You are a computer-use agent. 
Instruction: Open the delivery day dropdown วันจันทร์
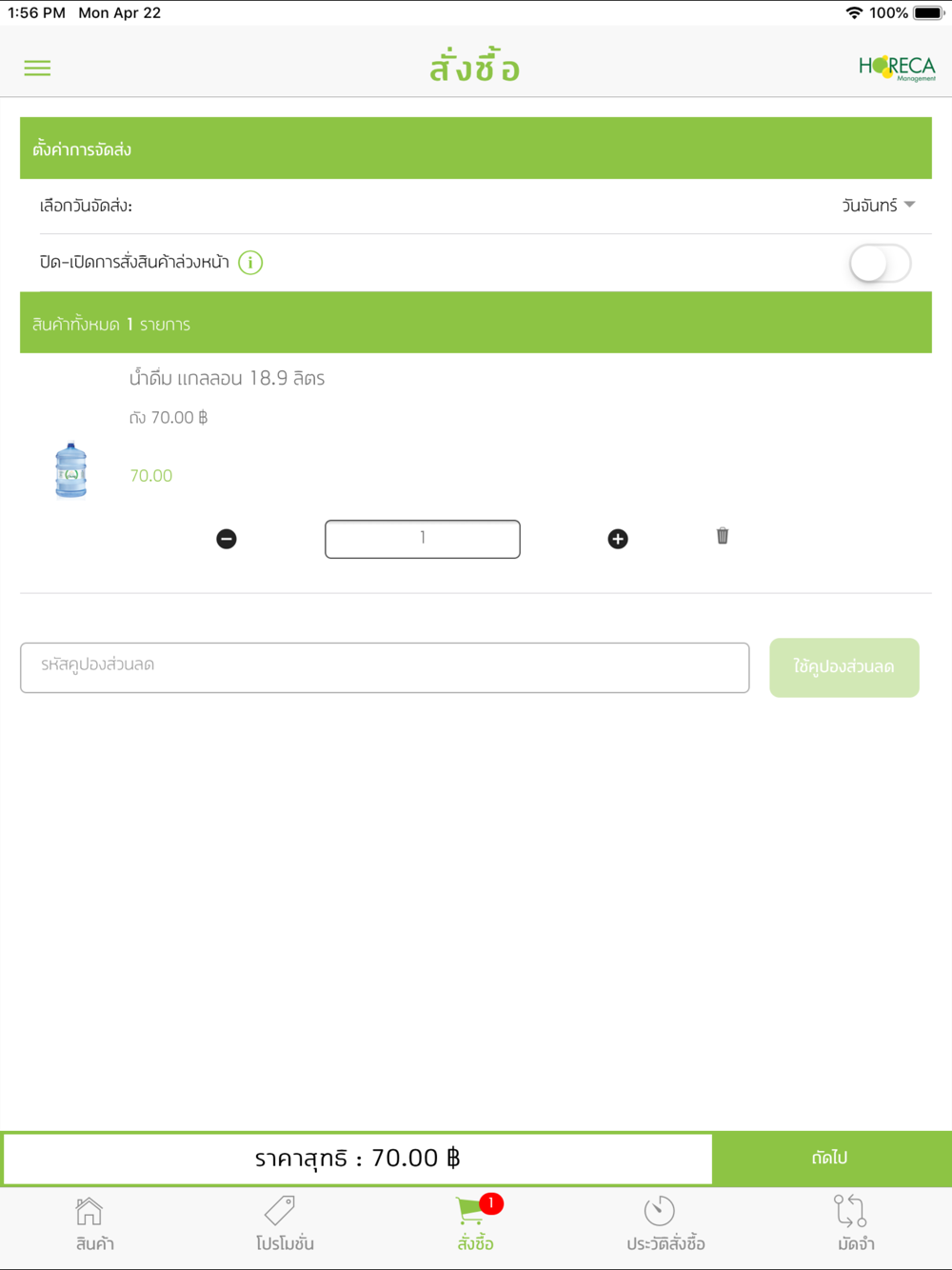(878, 206)
